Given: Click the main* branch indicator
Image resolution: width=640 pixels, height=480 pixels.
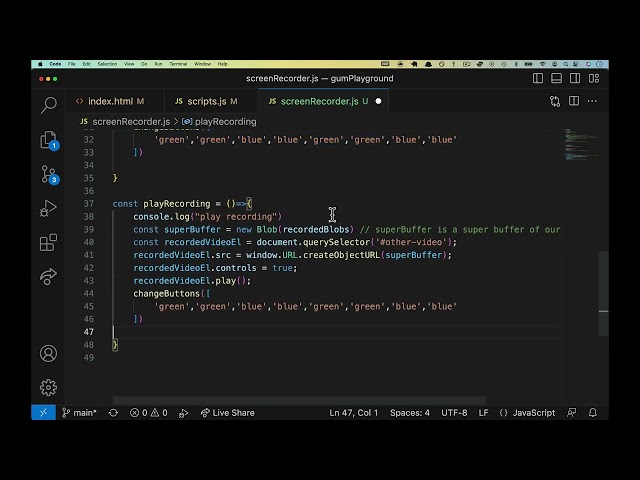Looking at the screenshot, I should click(x=79, y=413).
